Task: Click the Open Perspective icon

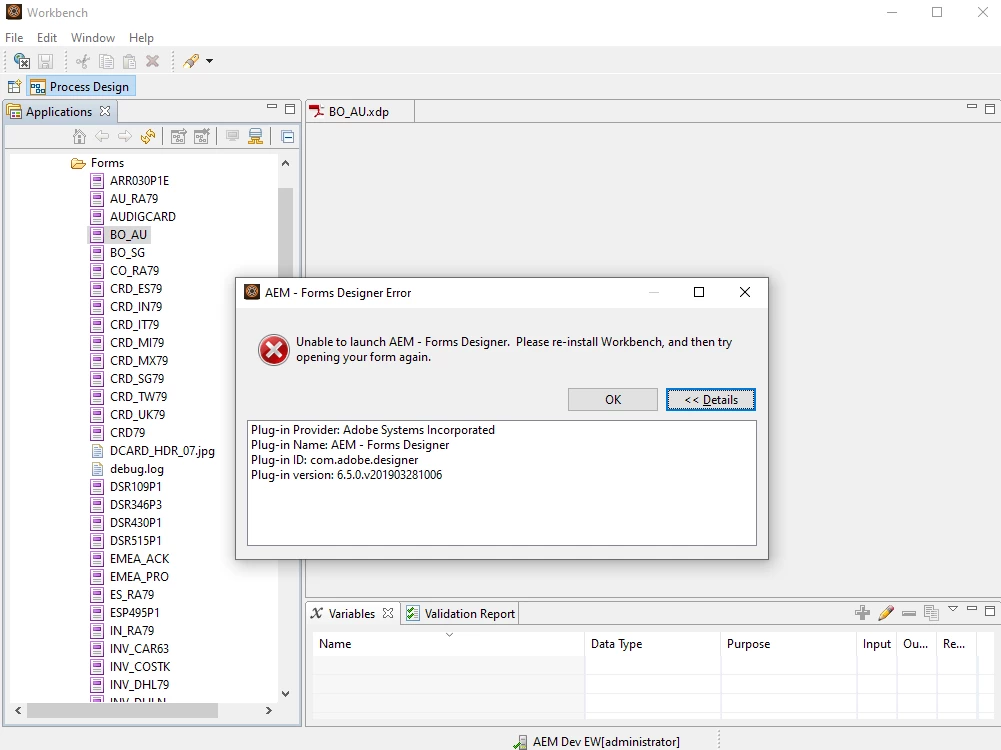Action: [14, 86]
